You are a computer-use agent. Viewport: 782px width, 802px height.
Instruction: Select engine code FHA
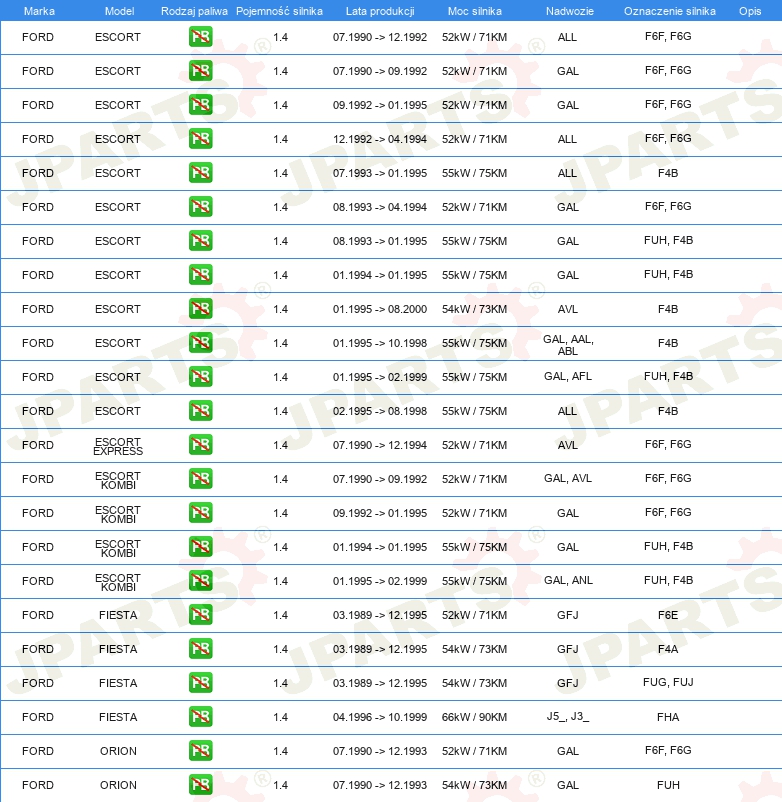click(668, 717)
